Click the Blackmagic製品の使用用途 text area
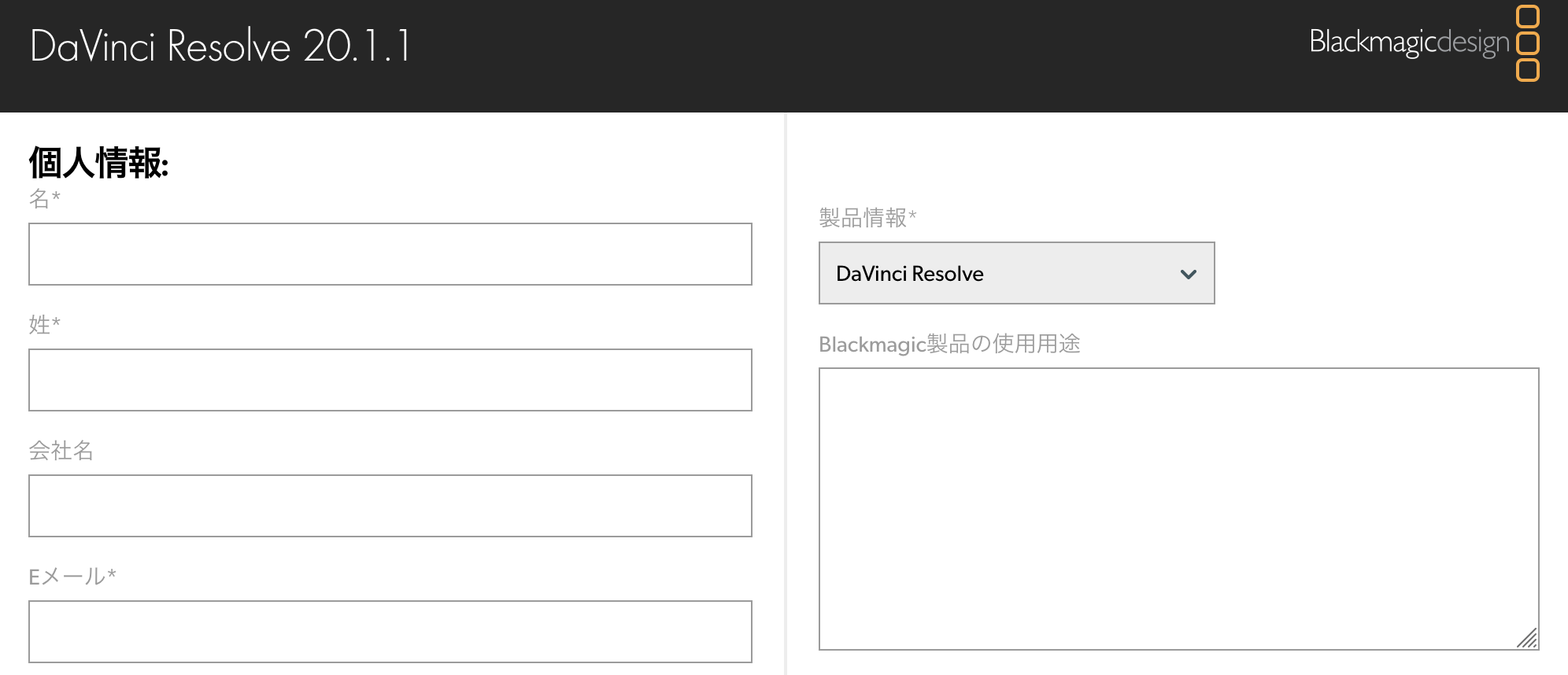The image size is (1568, 675). click(x=1178, y=509)
